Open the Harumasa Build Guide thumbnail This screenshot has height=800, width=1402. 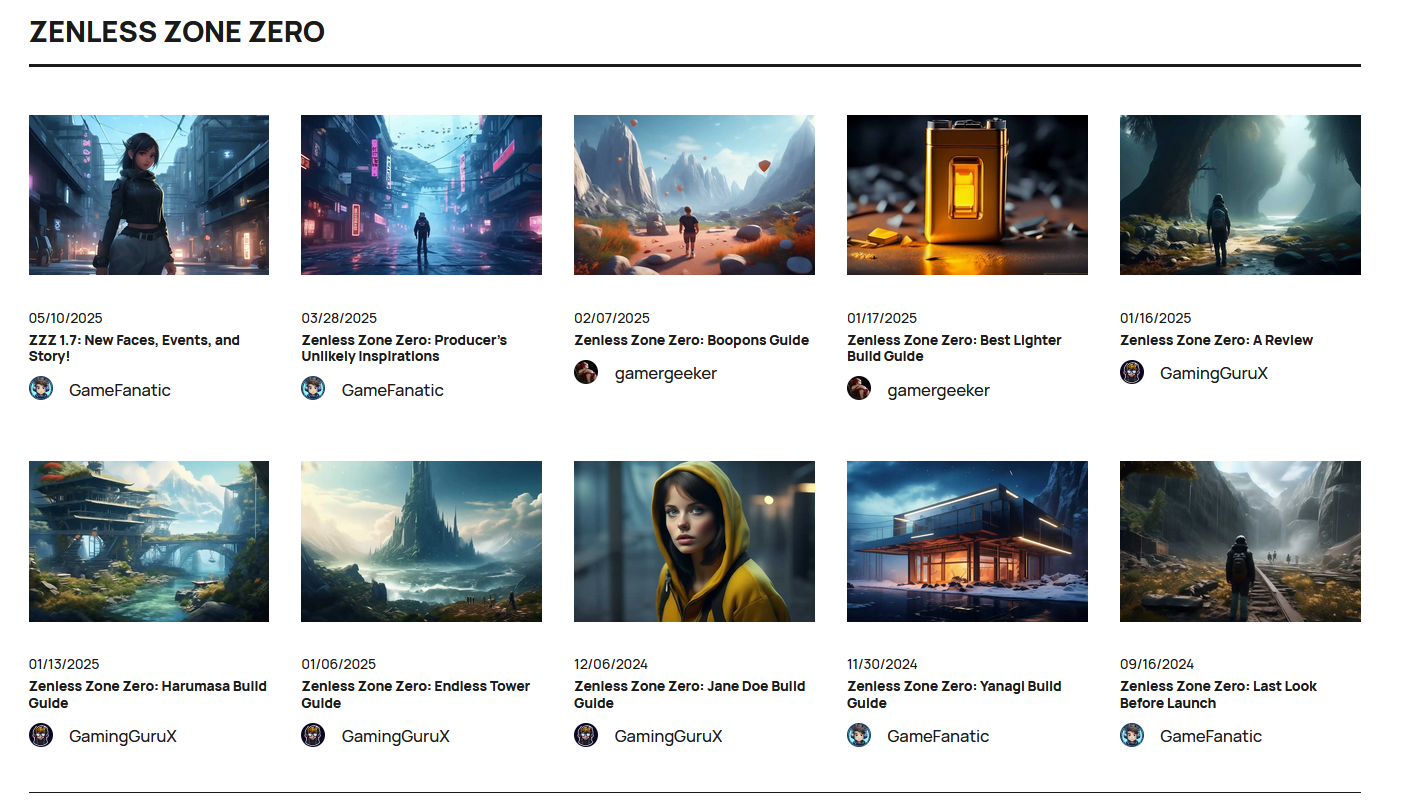[149, 541]
